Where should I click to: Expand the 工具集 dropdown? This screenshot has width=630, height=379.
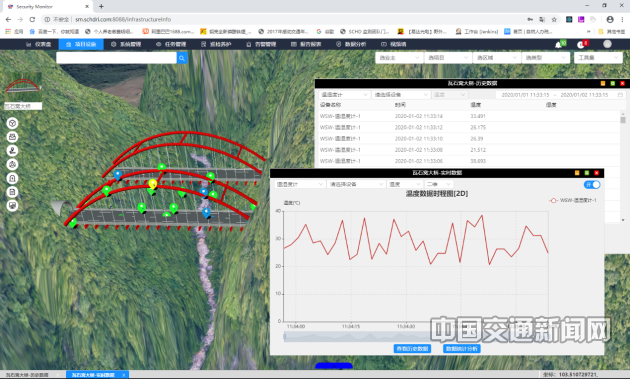(598, 58)
